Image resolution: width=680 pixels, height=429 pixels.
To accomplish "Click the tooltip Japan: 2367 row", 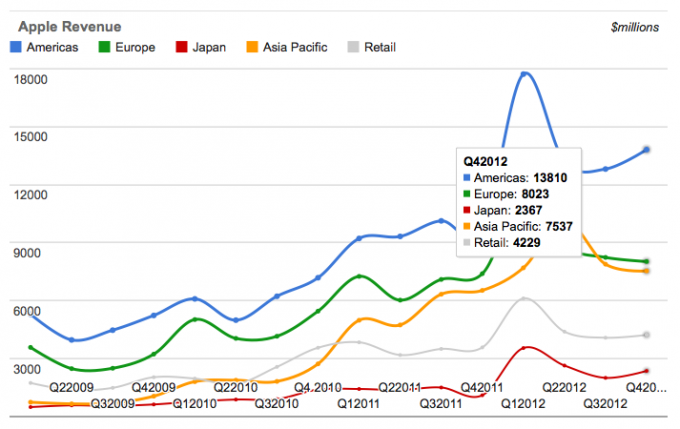I will pyautogui.click(x=503, y=210).
